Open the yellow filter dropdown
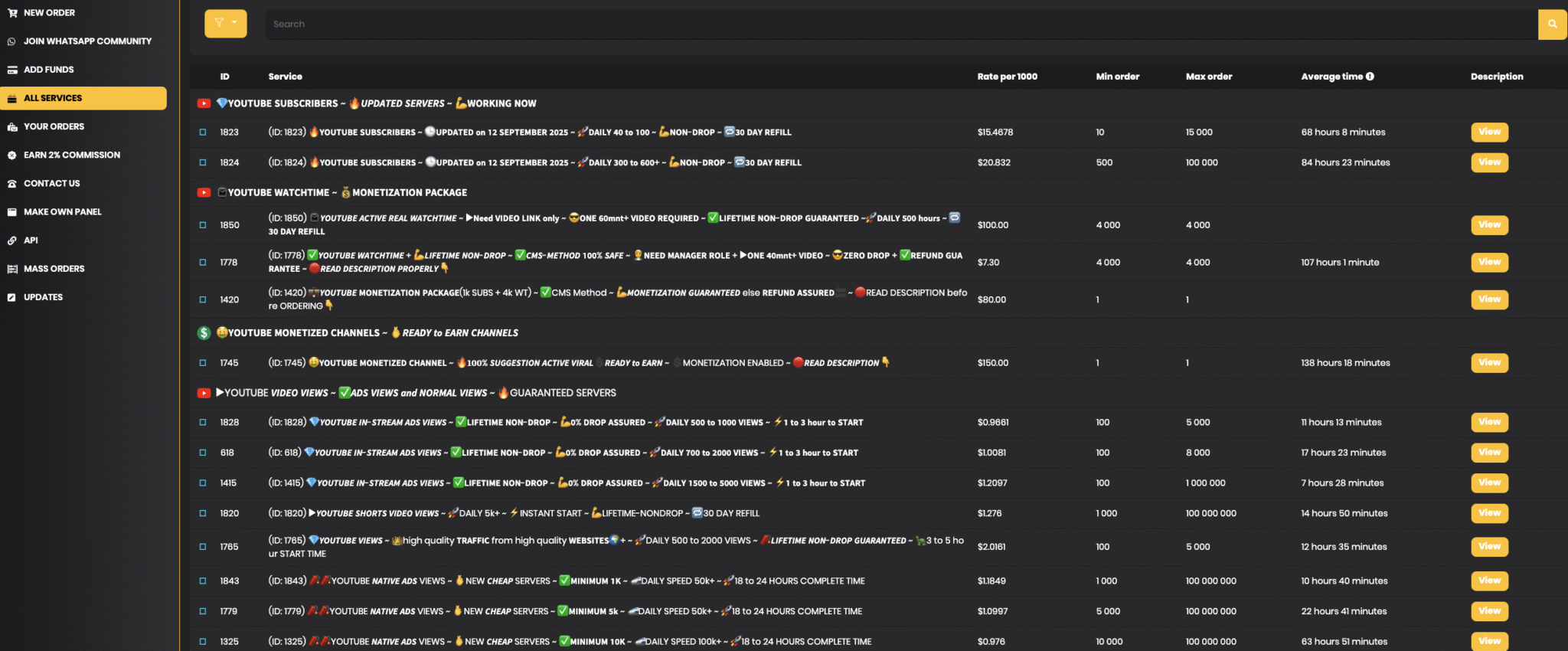 click(225, 24)
